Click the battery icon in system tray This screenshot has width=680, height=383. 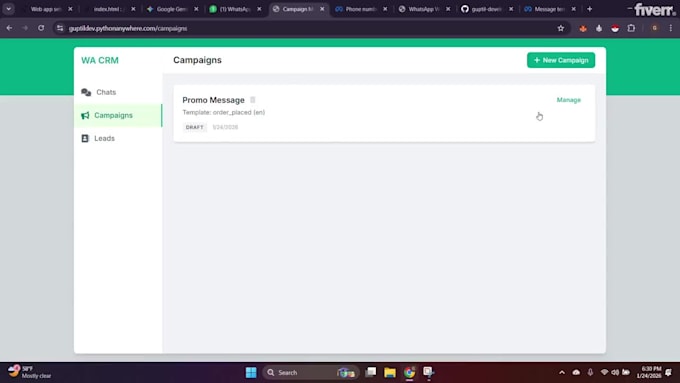click(x=626, y=372)
